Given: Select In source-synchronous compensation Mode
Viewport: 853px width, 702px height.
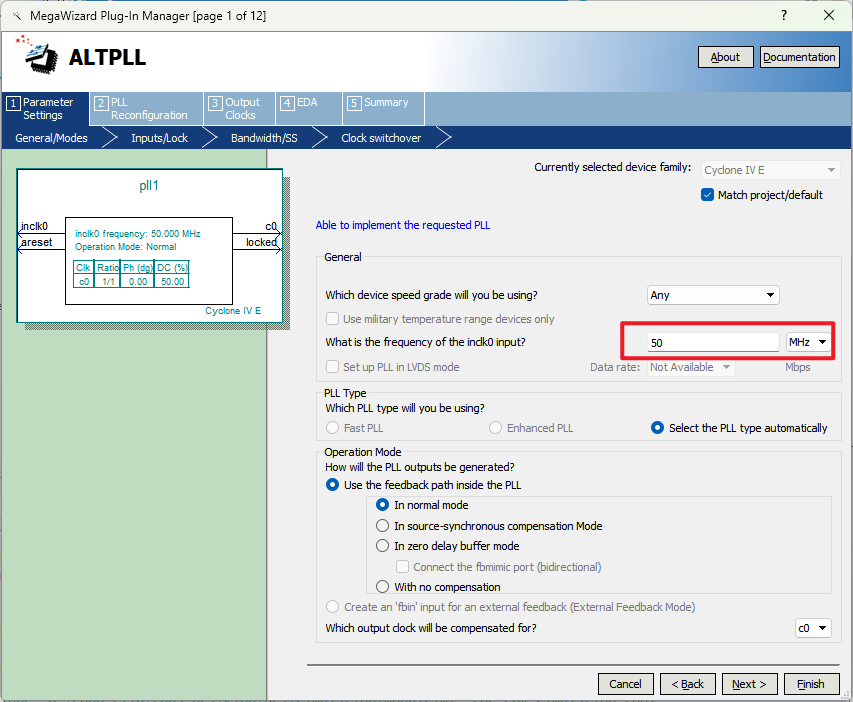Looking at the screenshot, I should (383, 526).
